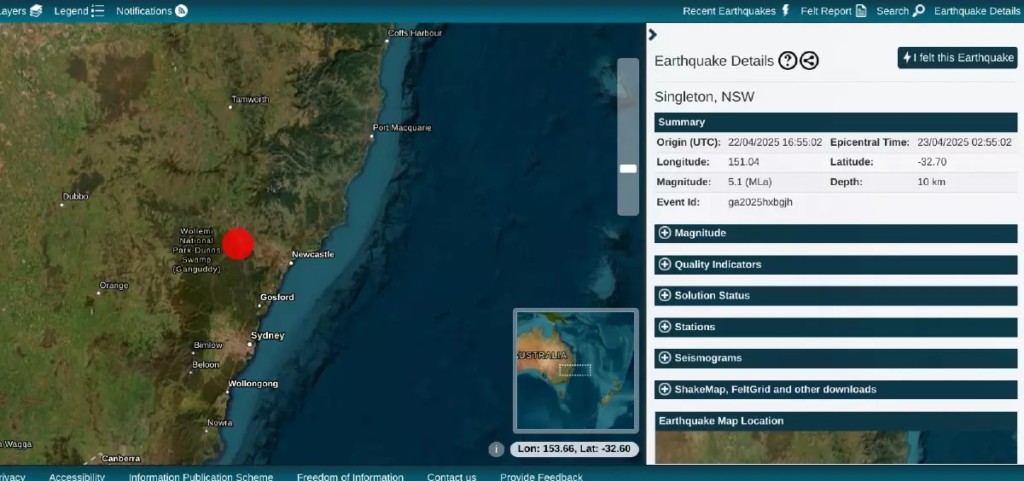This screenshot has height=481, width=1024.
Task: Expand the Solution Status section
Action: tap(665, 296)
